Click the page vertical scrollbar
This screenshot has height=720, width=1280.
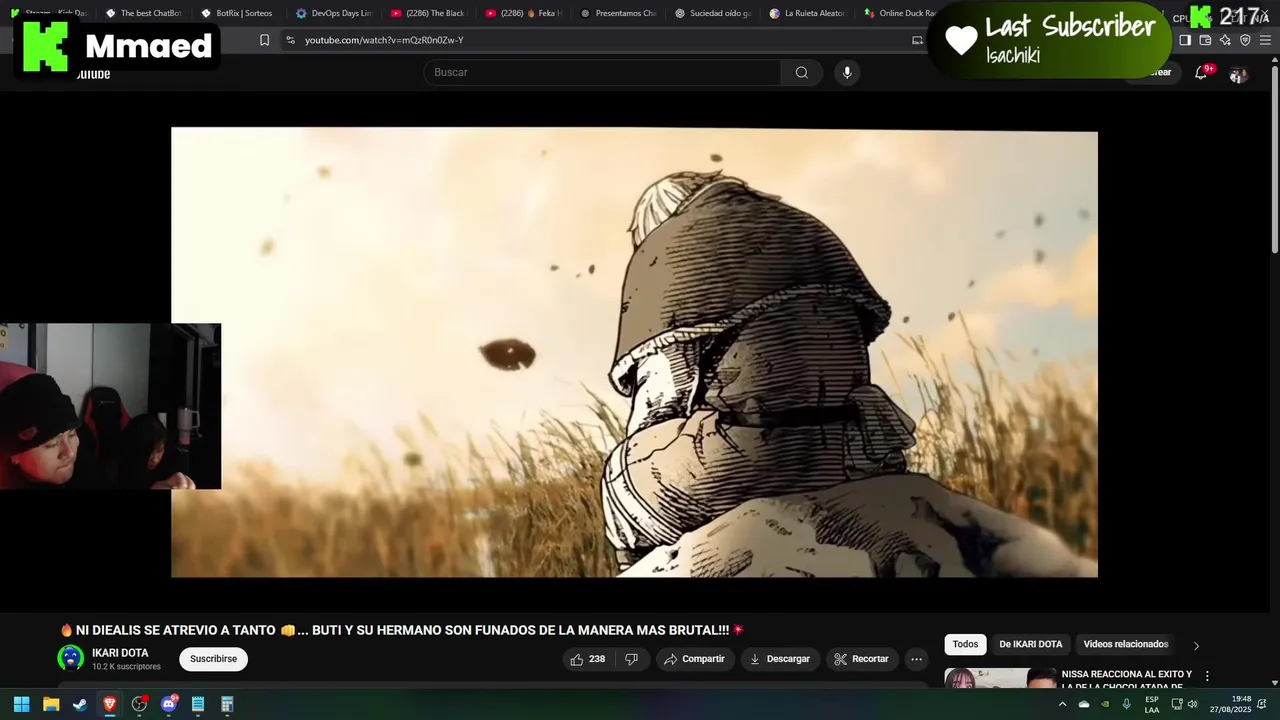[1274, 160]
